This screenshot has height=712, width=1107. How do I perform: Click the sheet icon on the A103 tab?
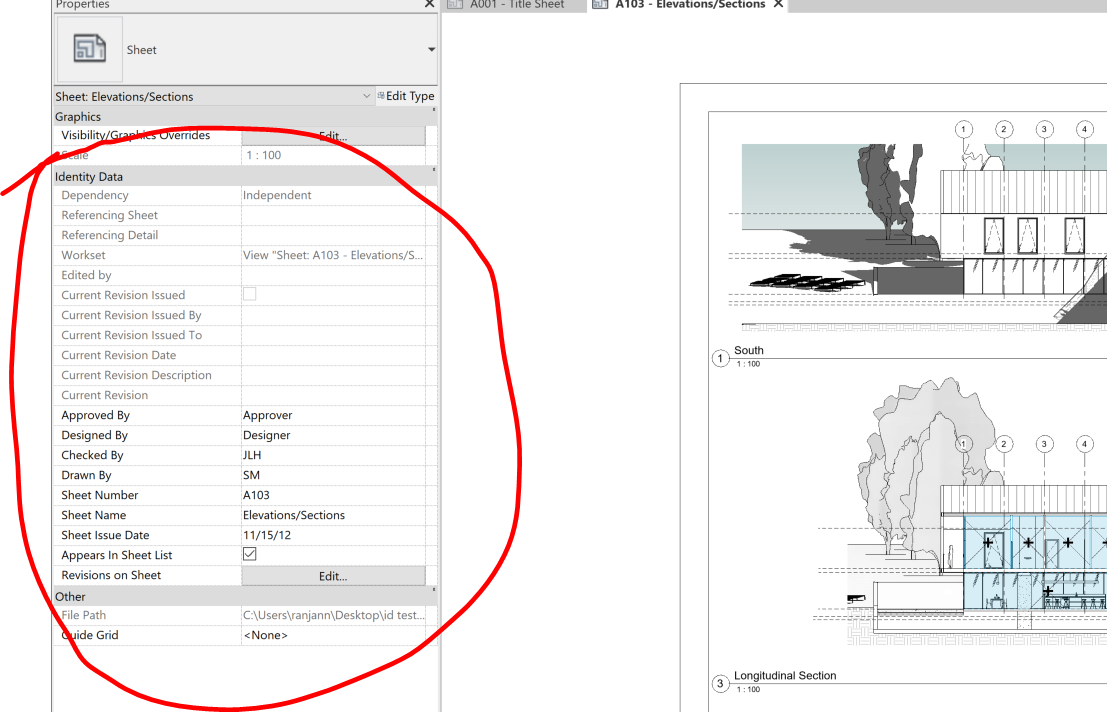coord(599,5)
